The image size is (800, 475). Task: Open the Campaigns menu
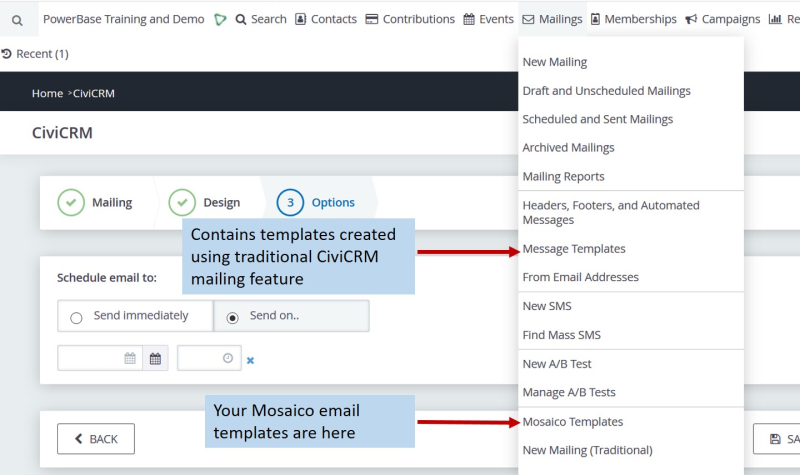722,19
